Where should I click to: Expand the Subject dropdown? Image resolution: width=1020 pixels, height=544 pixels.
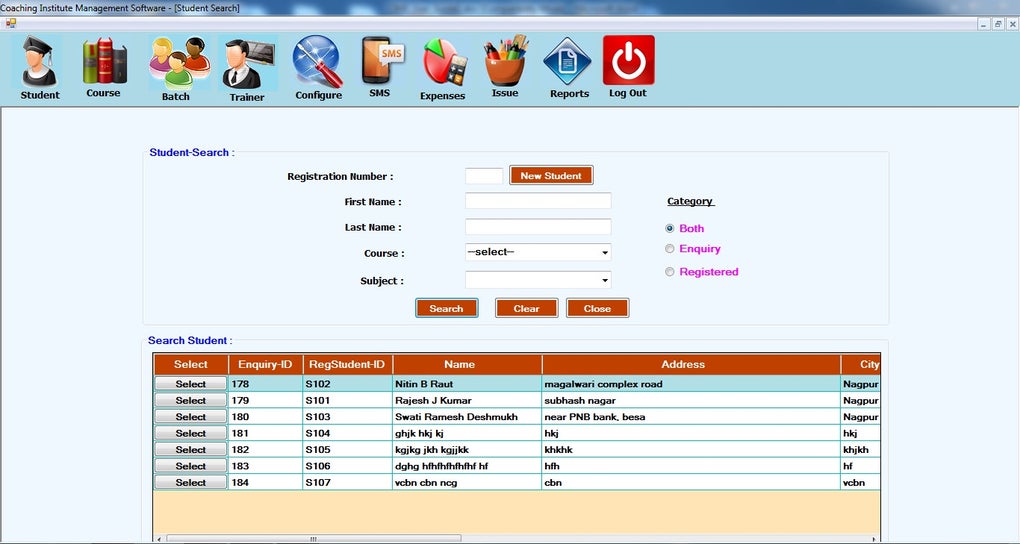(605, 280)
